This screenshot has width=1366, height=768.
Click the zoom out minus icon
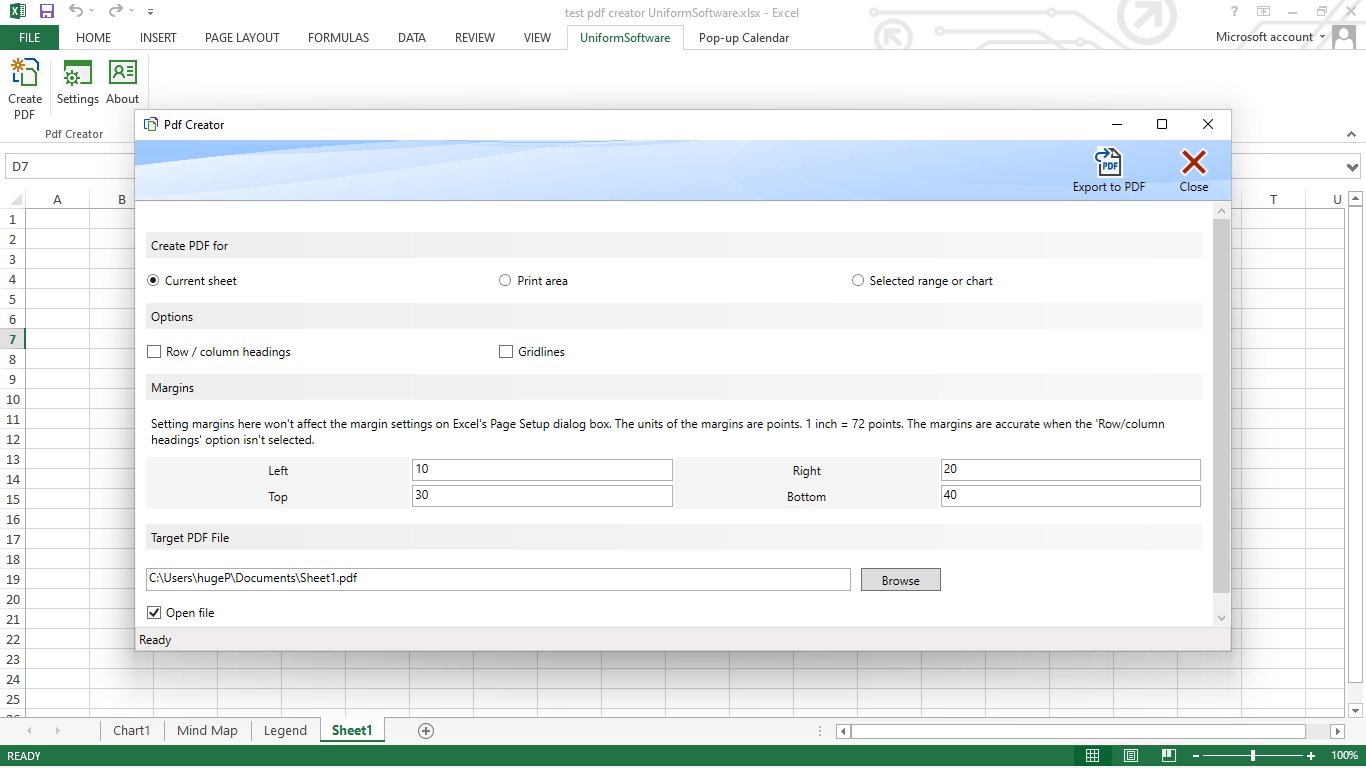point(1195,756)
